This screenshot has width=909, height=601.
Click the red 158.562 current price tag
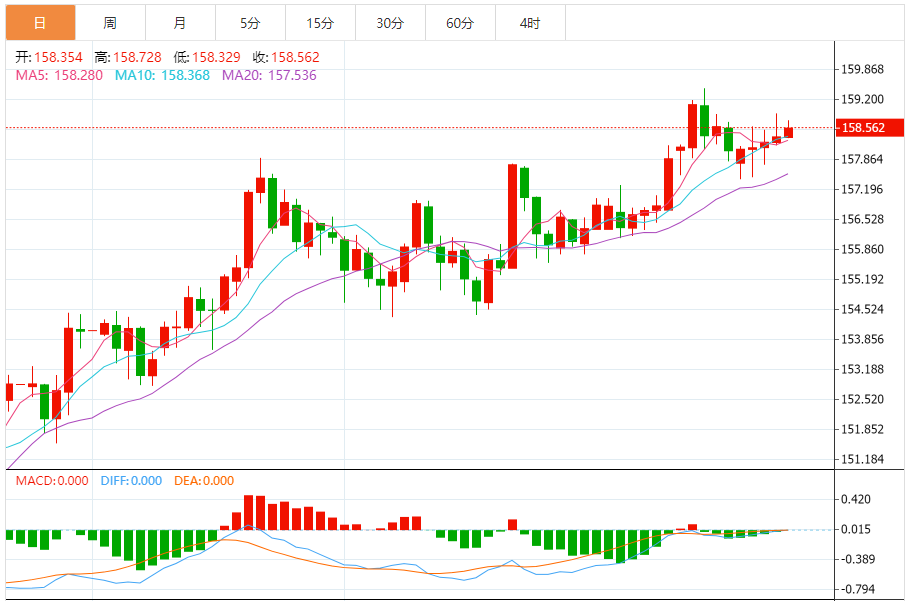863,128
